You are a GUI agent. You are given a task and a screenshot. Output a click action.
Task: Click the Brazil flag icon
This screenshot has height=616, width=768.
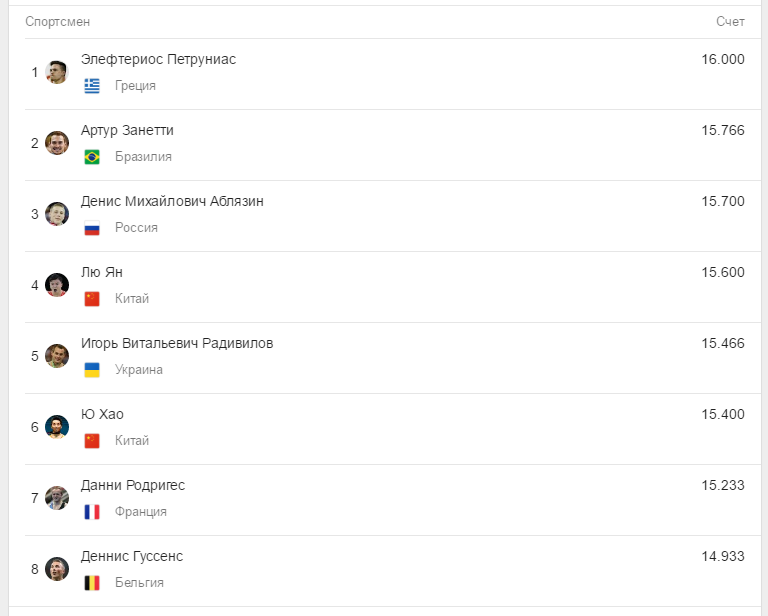92,157
